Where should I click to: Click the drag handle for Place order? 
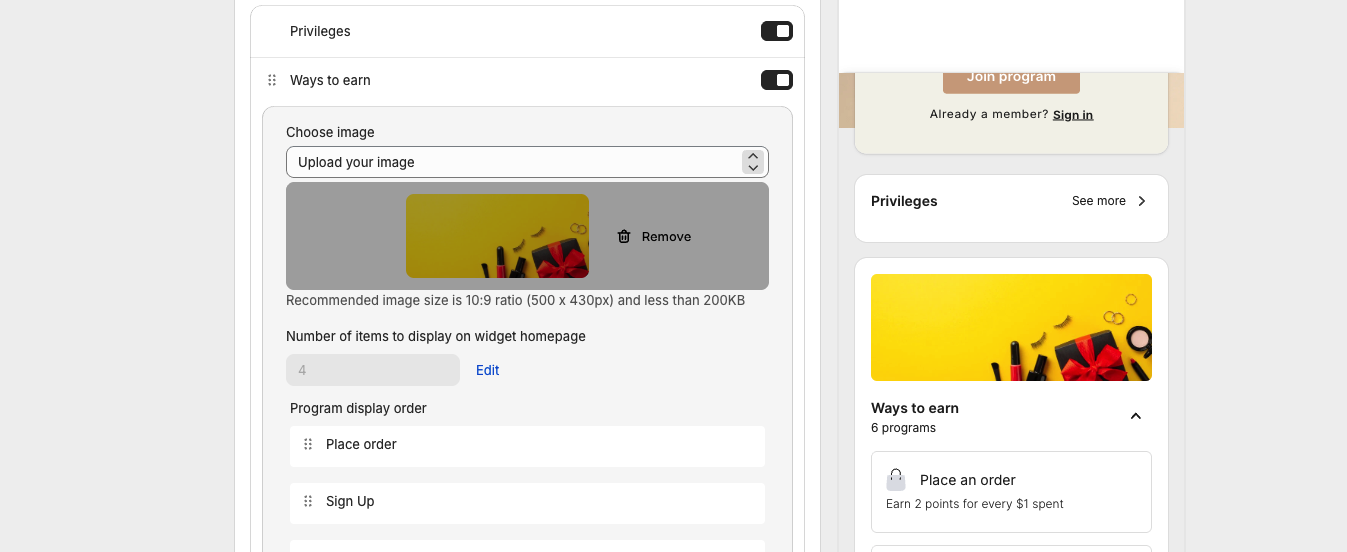(x=308, y=445)
